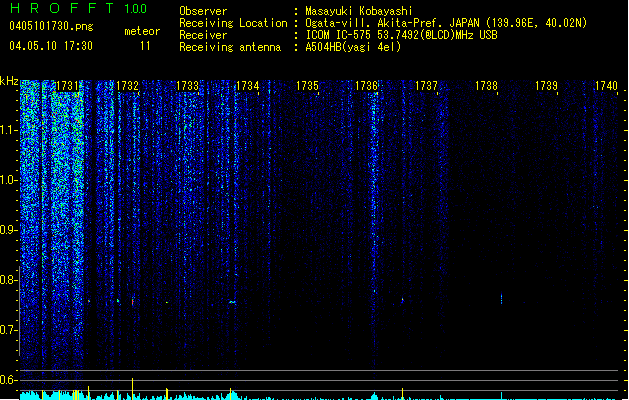Click the 1737 time marker
The image size is (629, 400).
(426, 86)
